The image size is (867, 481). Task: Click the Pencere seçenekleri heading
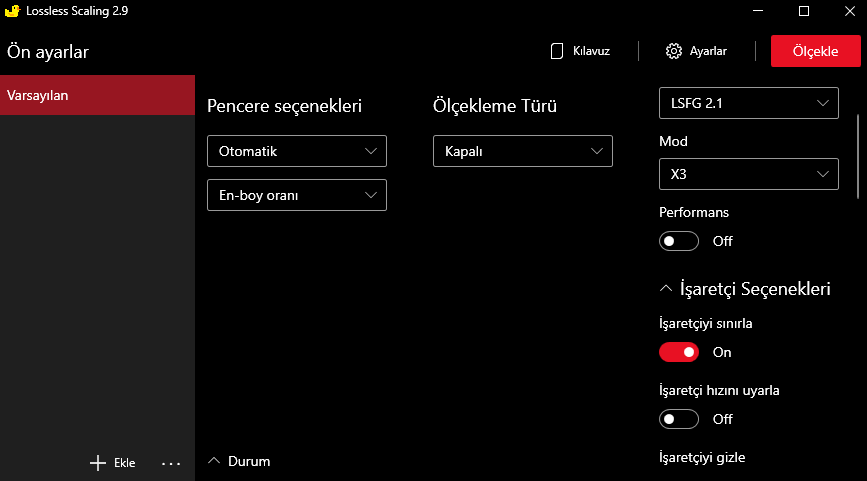coord(284,106)
